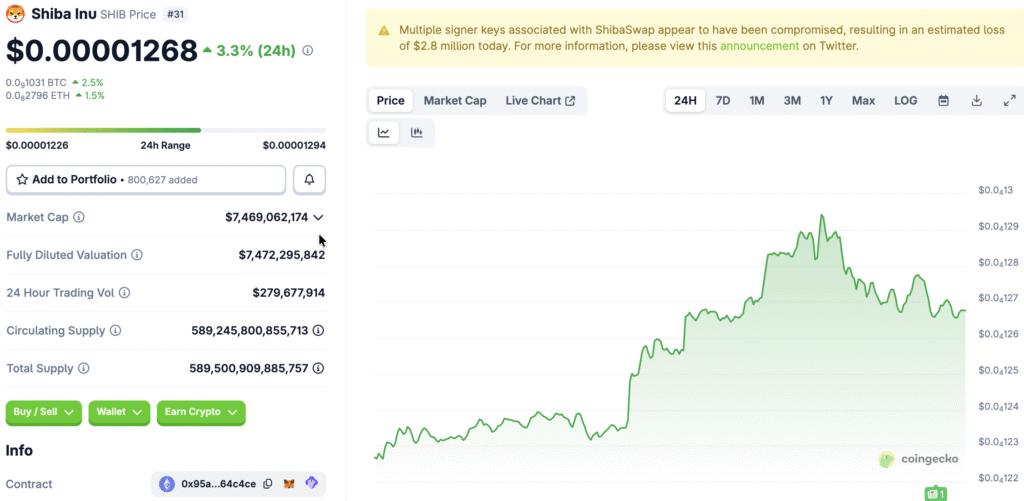Switch to the Market Cap chart tab

[x=455, y=101]
